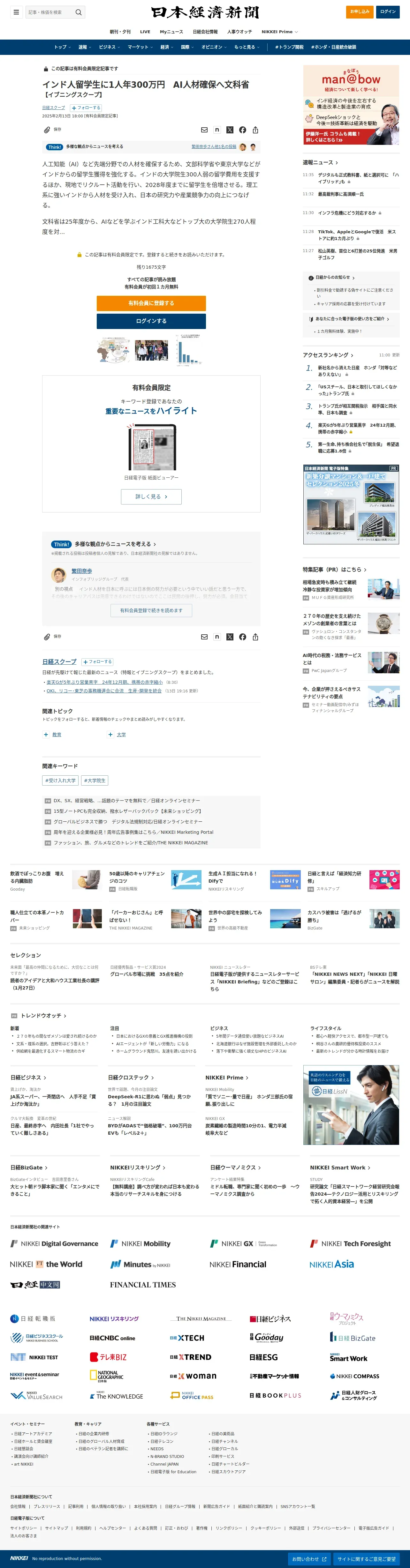
Task: Toggle フォローする beside the 日経スクープ label under the headline
Action: pyautogui.click(x=87, y=108)
